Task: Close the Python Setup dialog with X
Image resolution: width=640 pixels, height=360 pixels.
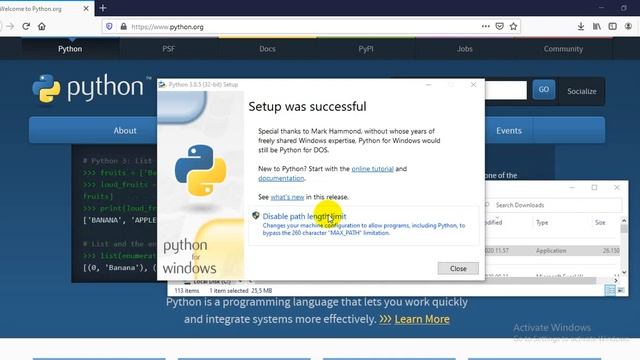Action: [473, 84]
